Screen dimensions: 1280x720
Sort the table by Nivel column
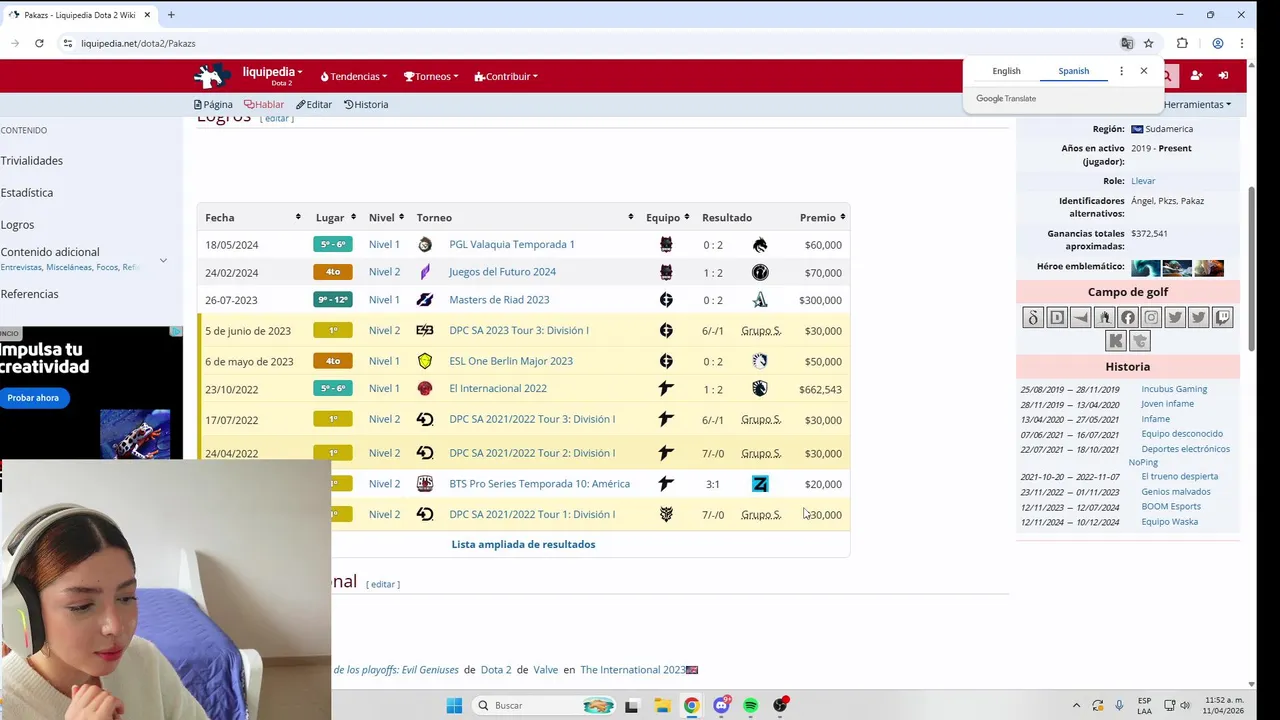point(401,217)
